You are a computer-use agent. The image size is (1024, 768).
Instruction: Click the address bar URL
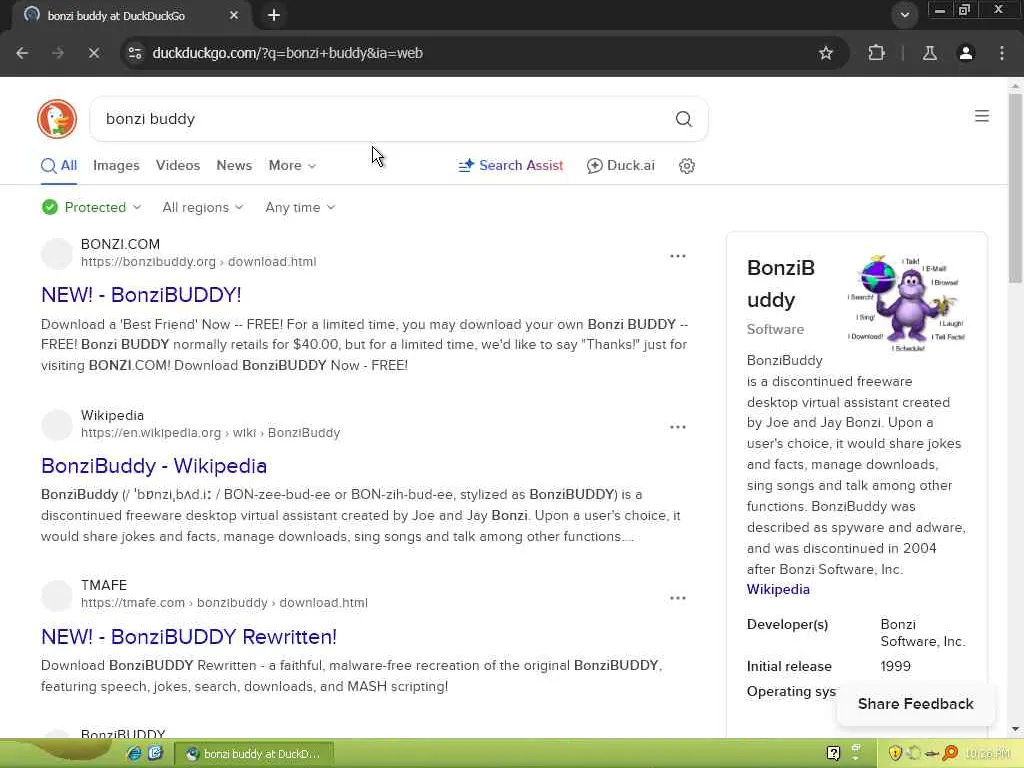287,53
